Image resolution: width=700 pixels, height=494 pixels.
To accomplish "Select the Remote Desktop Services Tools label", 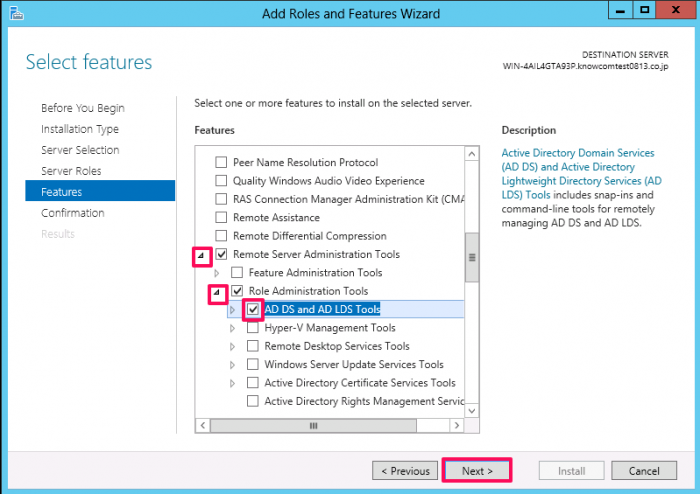I will [x=337, y=346].
